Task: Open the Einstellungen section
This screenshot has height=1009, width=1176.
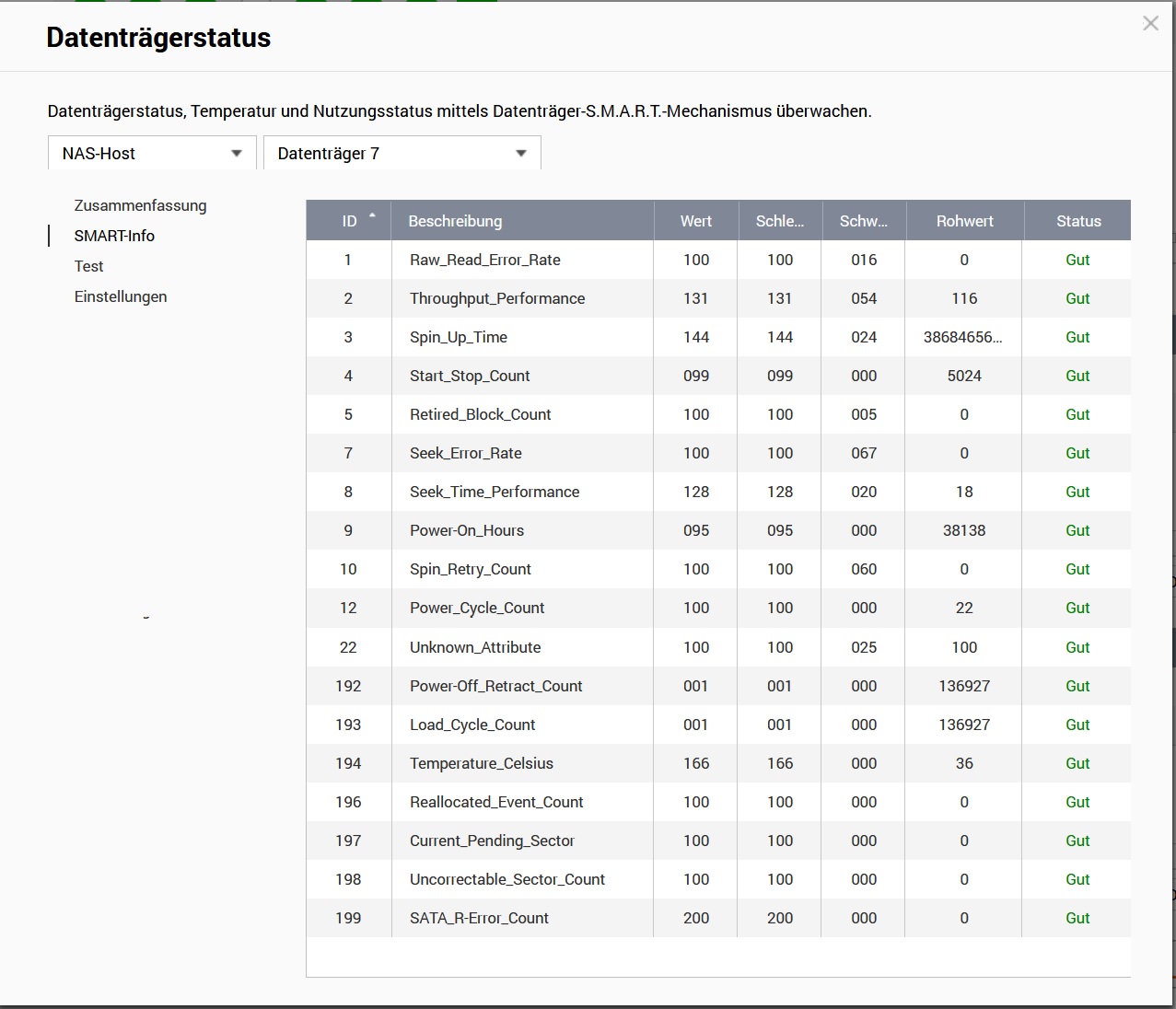Action: click(121, 296)
